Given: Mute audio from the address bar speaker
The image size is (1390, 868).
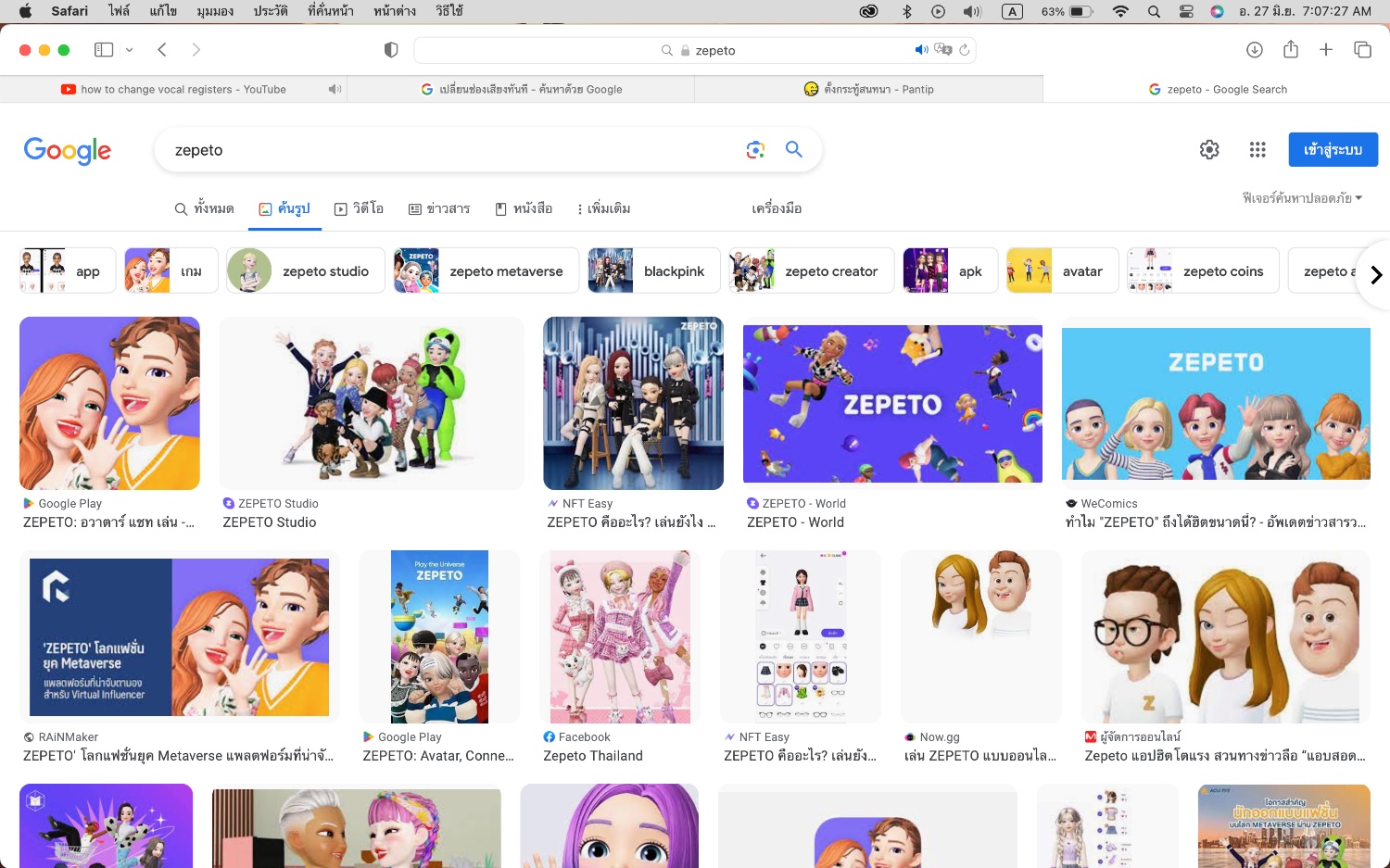Looking at the screenshot, I should coord(921,50).
